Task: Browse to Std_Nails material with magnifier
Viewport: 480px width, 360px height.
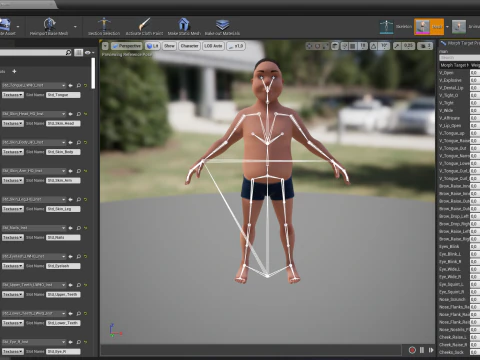Action: (79, 228)
